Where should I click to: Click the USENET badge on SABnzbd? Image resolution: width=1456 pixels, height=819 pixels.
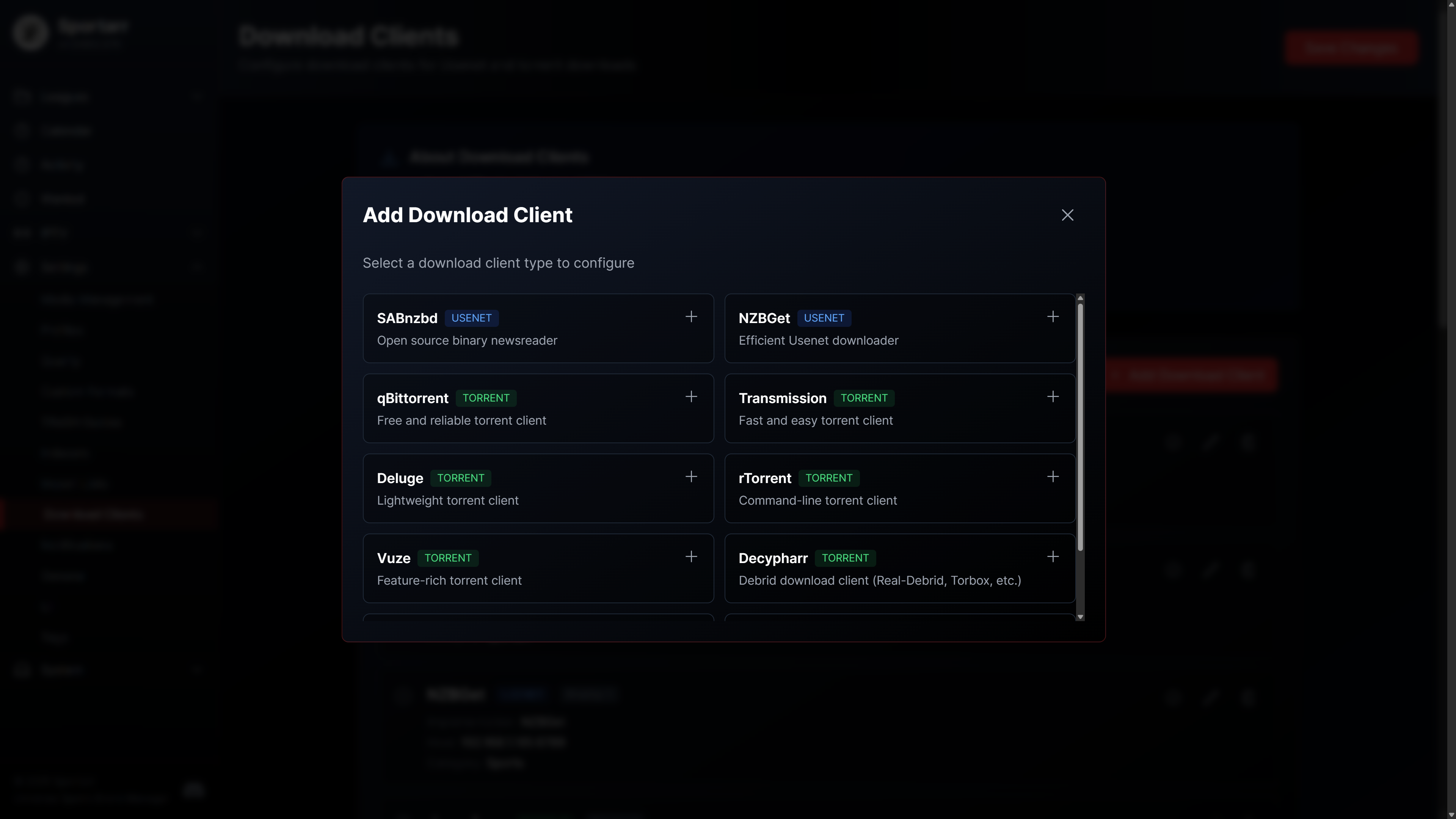[471, 318]
